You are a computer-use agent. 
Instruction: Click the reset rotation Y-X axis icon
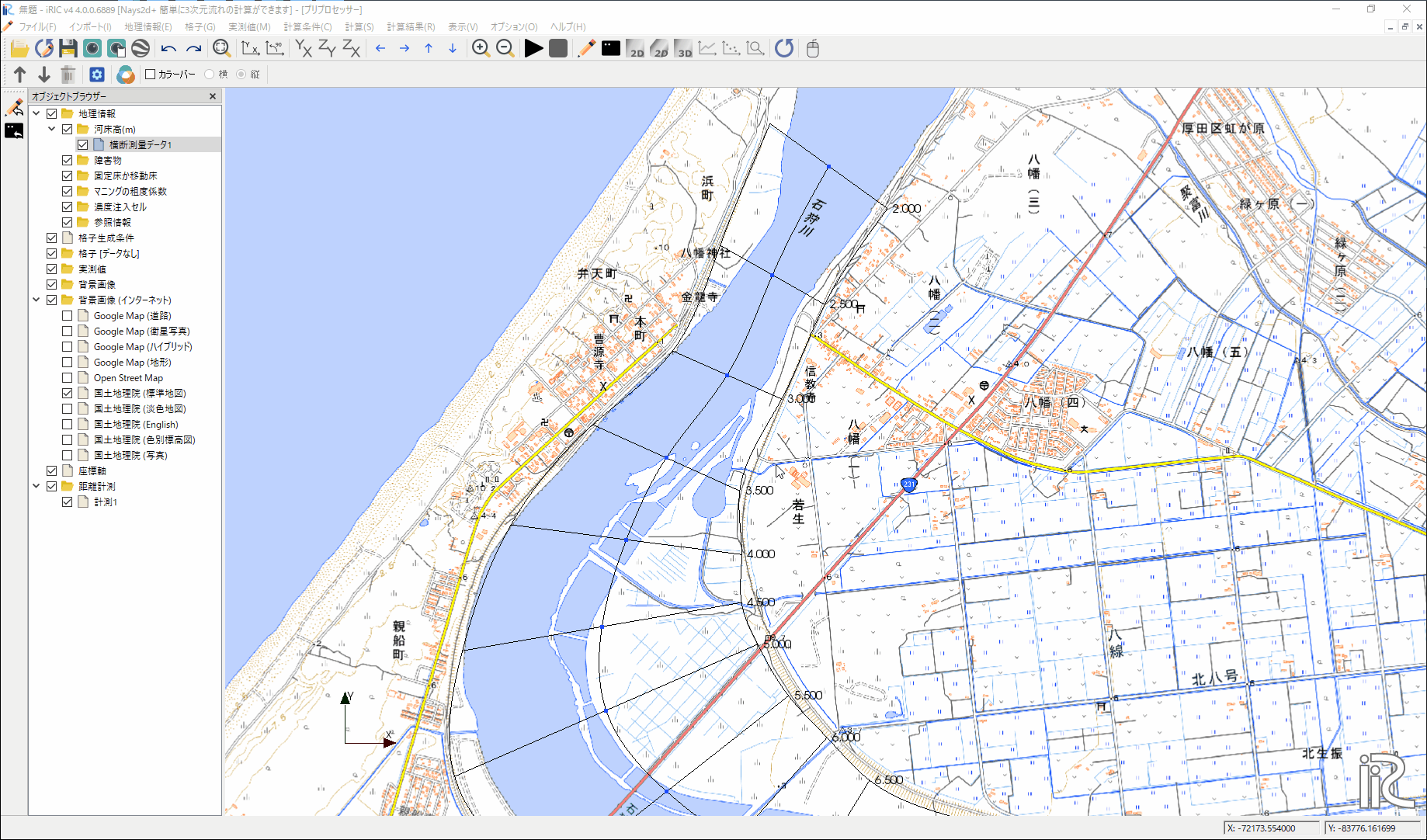click(x=250, y=48)
